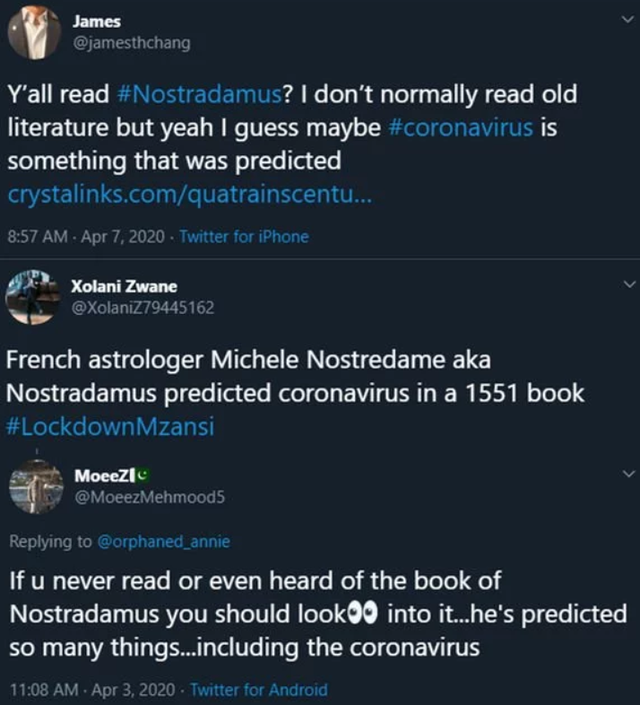Follow the crystalinks.com quatrains link
640x705 pixels.
coord(189,191)
